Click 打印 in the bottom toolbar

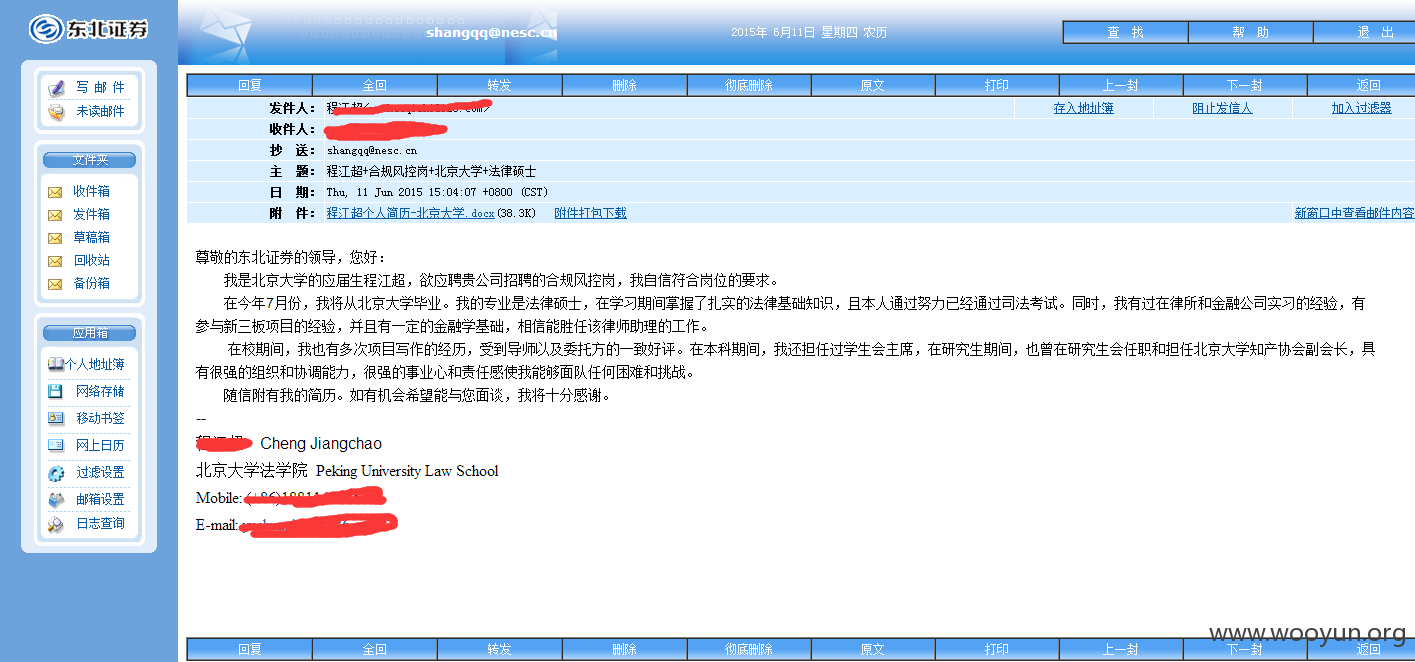coord(996,649)
